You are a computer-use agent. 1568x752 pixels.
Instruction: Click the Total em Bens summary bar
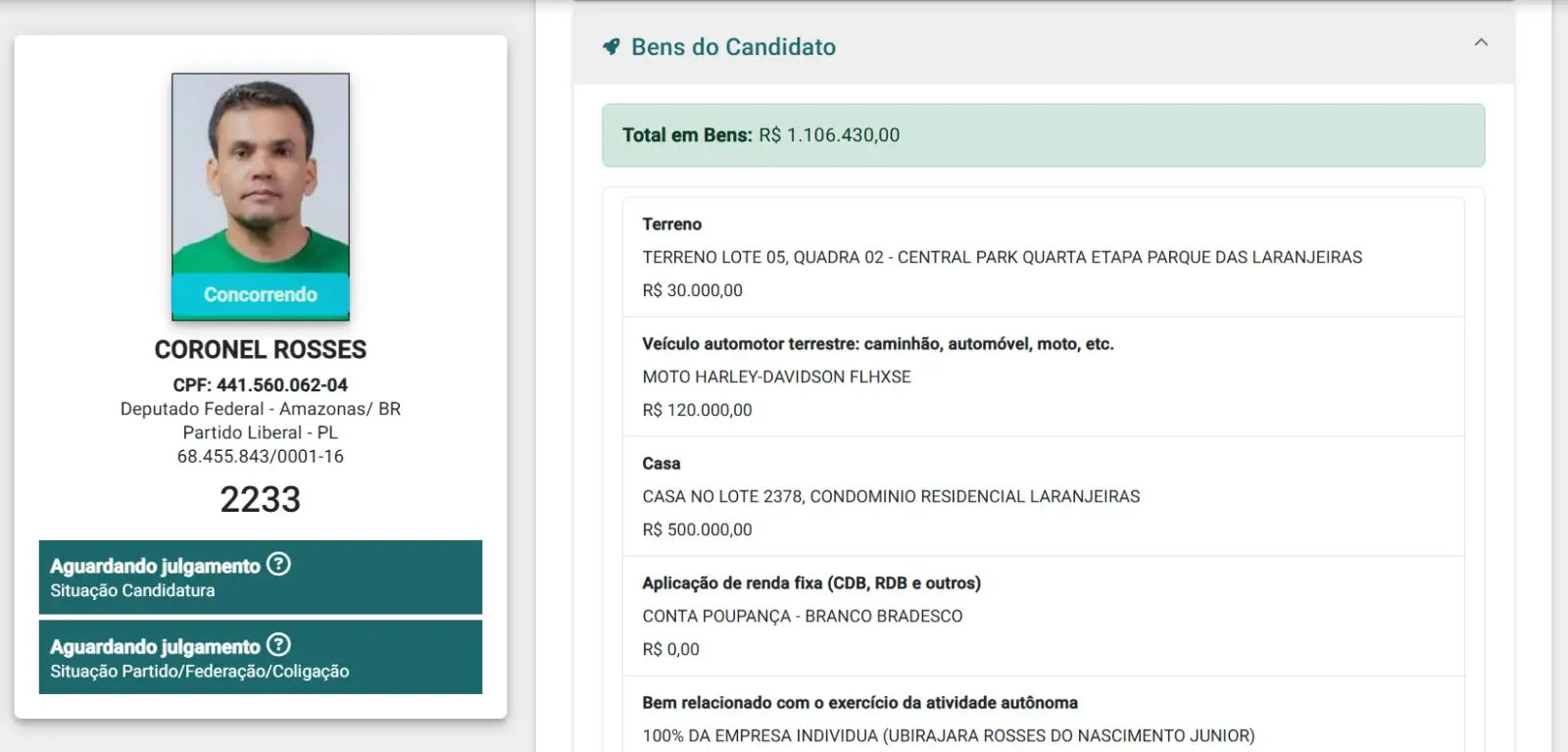[1043, 135]
